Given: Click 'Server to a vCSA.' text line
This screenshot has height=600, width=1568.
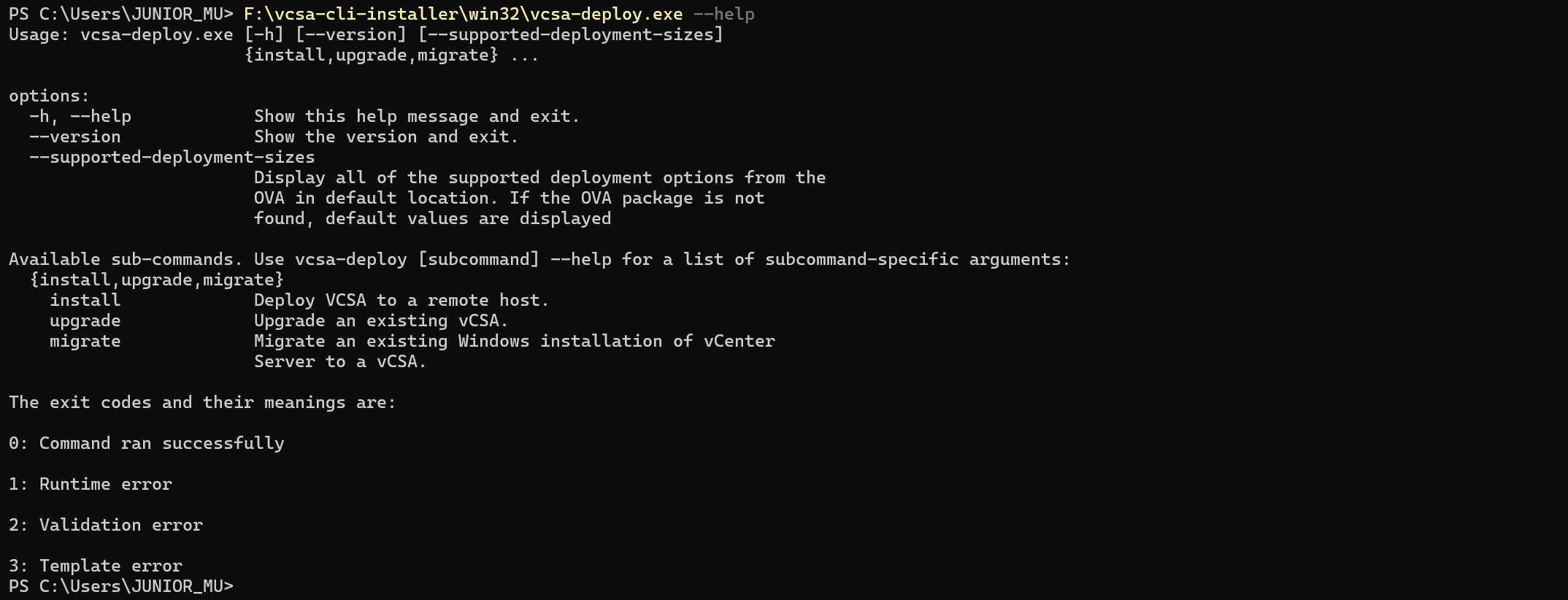Looking at the screenshot, I should (x=340, y=361).
